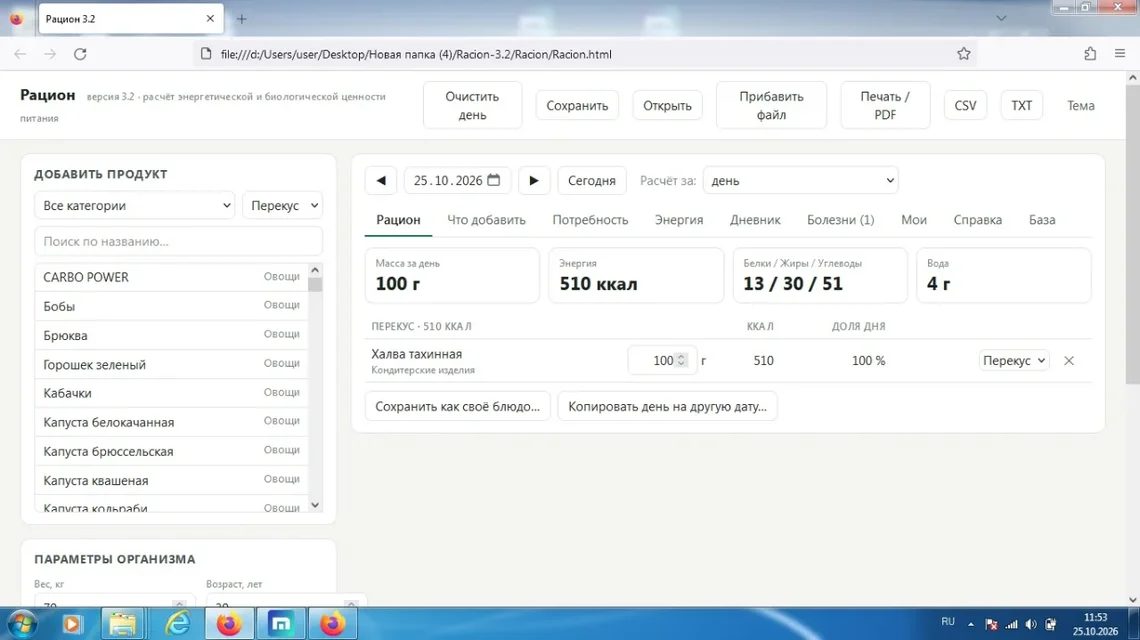Select Кабачки in product list

click(172, 393)
